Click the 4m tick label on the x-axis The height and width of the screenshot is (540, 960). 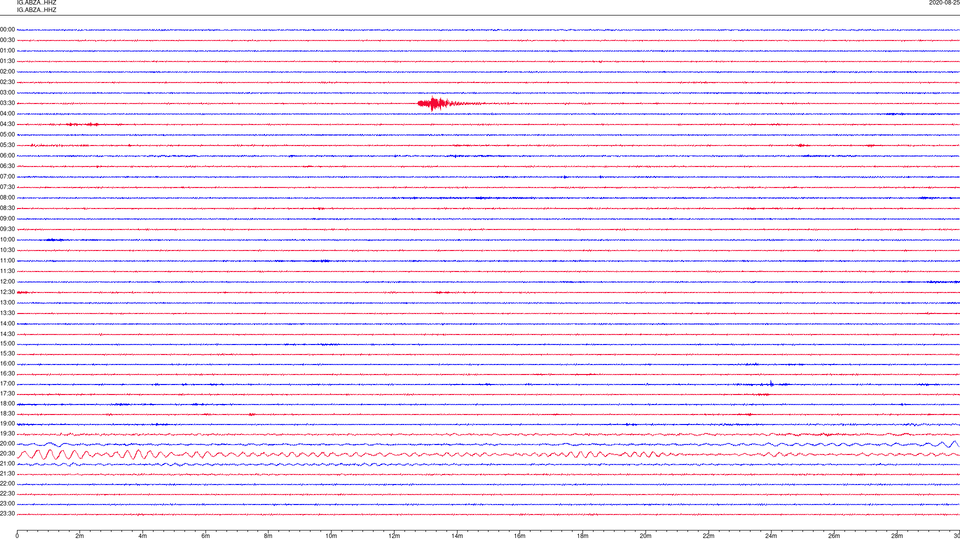(143, 536)
